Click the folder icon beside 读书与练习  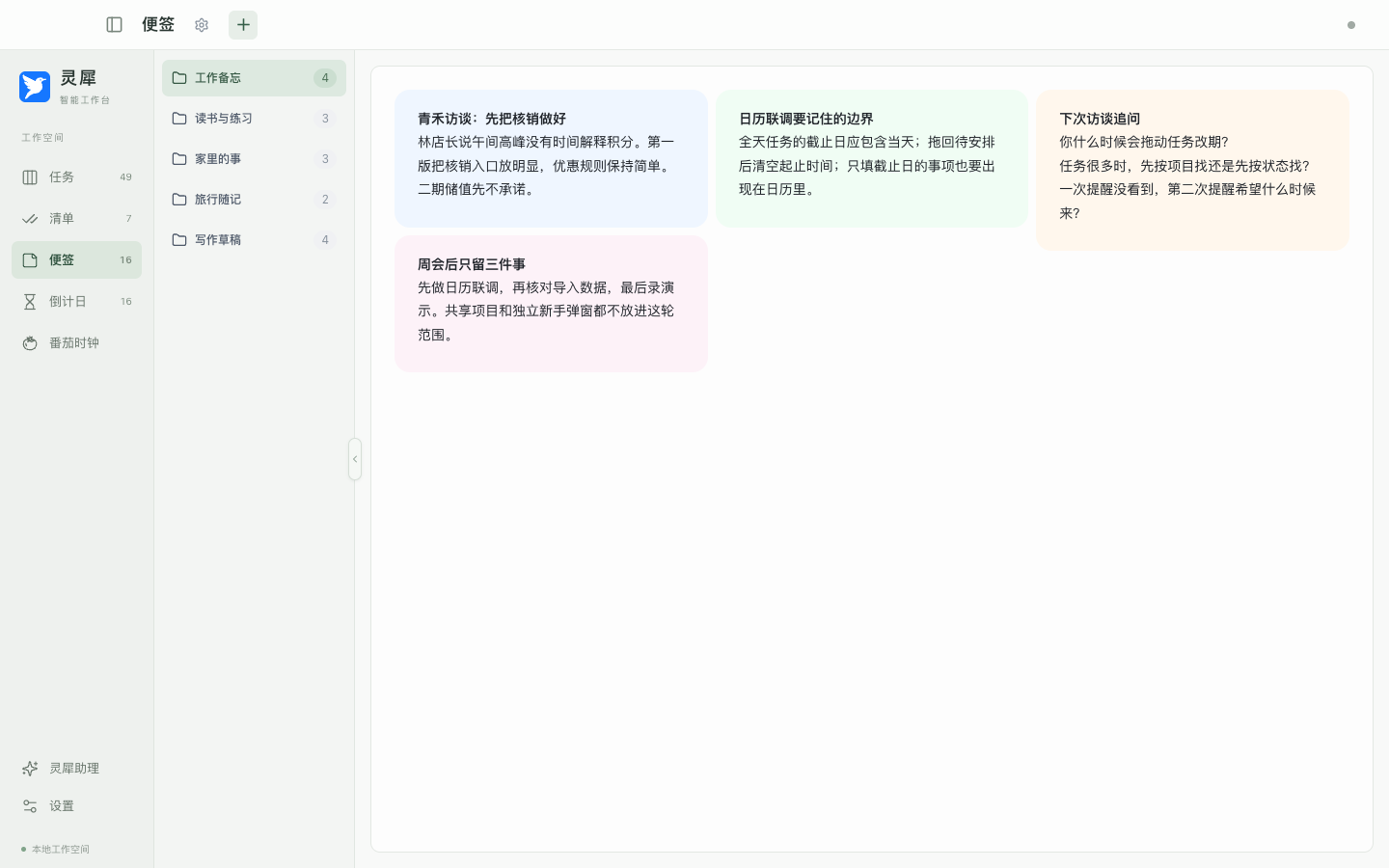coord(179,119)
